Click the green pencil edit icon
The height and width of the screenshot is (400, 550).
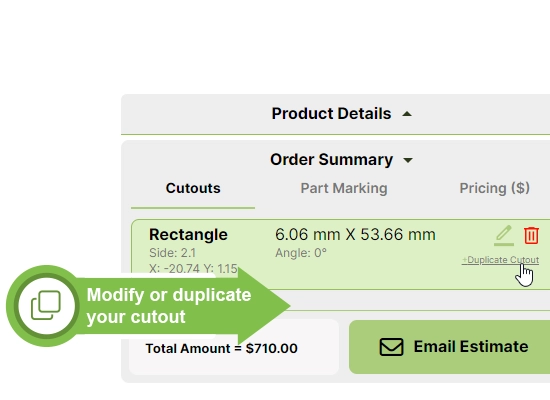coord(504,235)
